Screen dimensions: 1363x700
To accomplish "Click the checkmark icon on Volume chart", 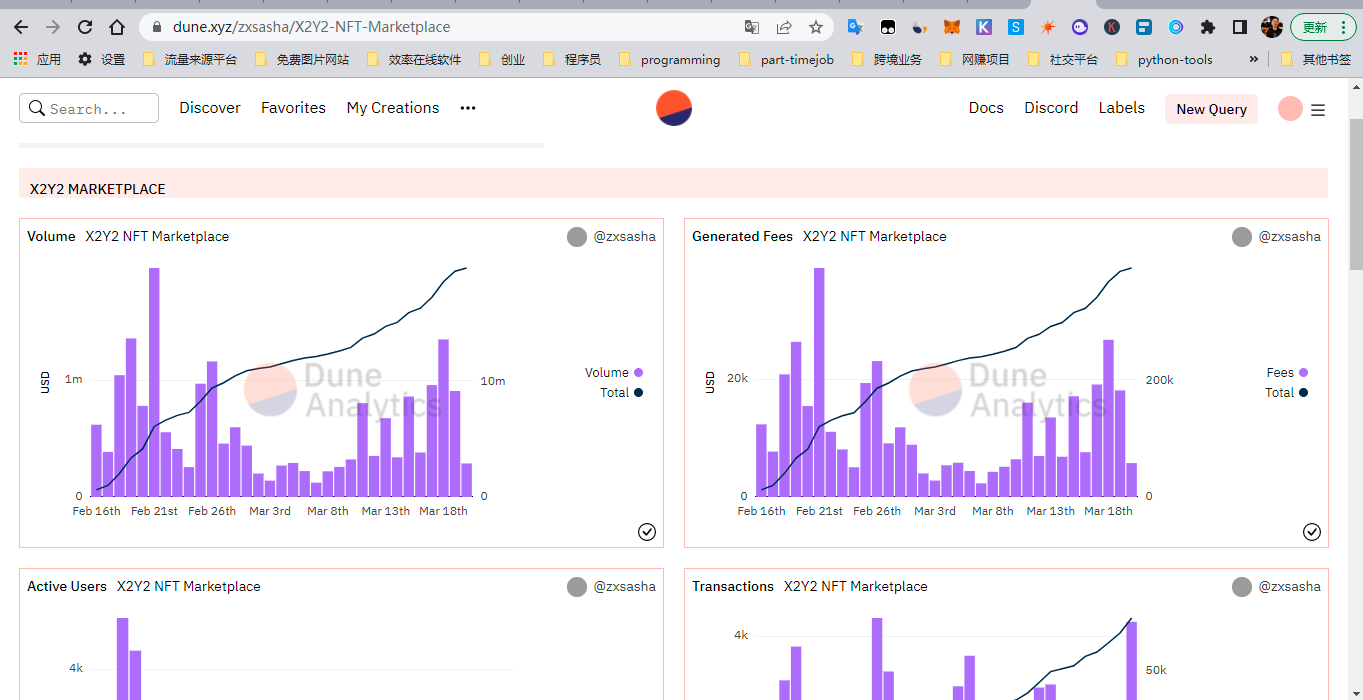I will (x=647, y=532).
